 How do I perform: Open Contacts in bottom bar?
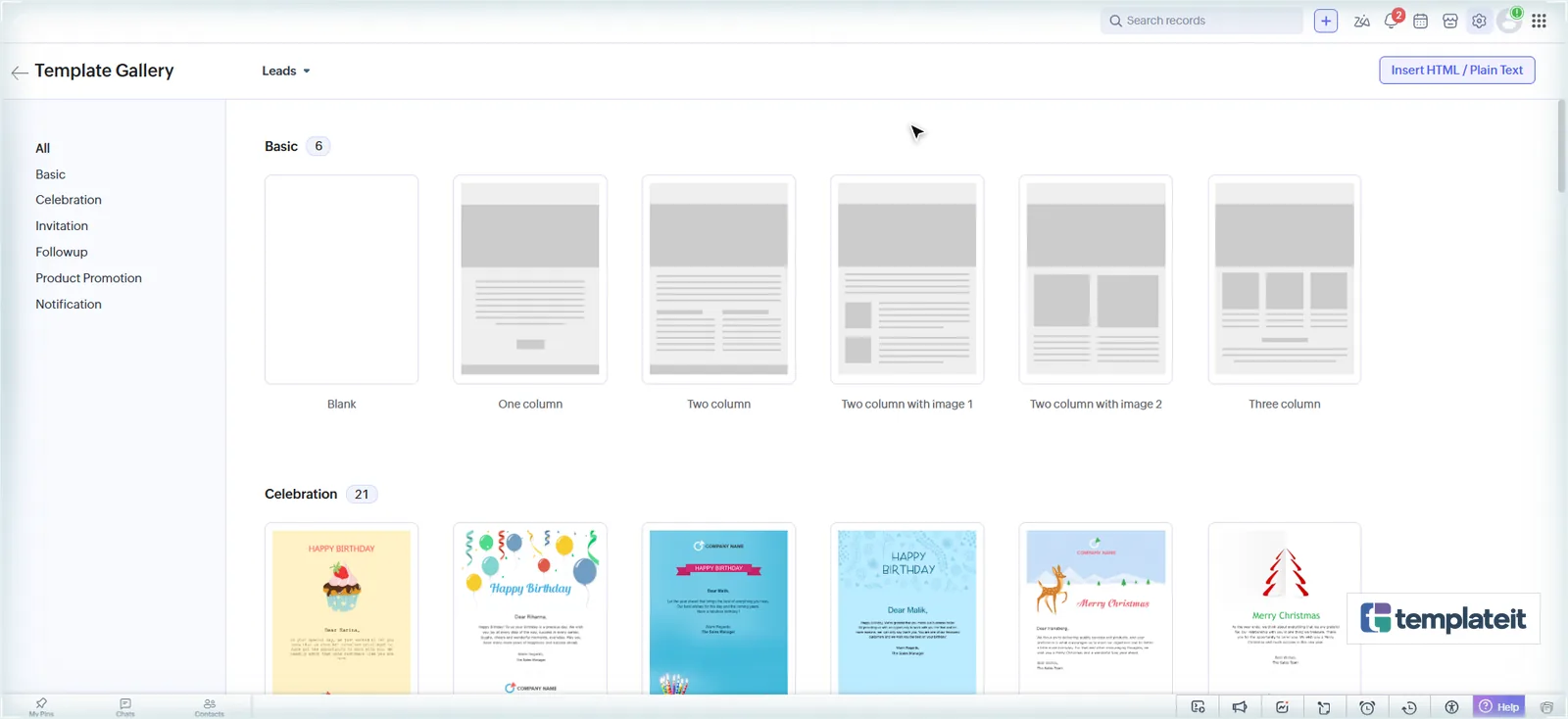209,707
